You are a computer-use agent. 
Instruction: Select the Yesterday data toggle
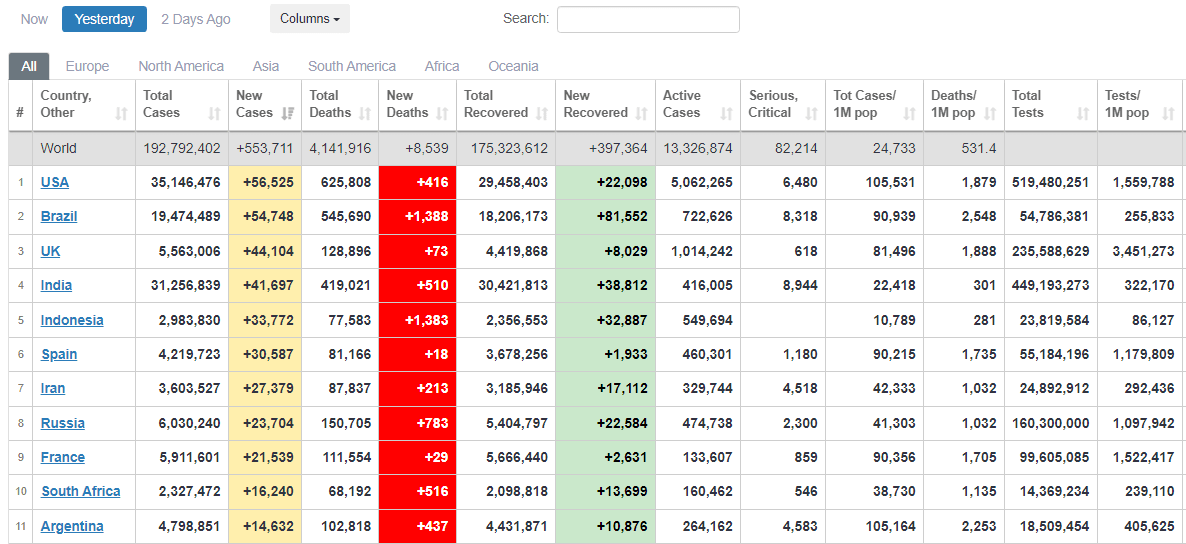(x=104, y=19)
